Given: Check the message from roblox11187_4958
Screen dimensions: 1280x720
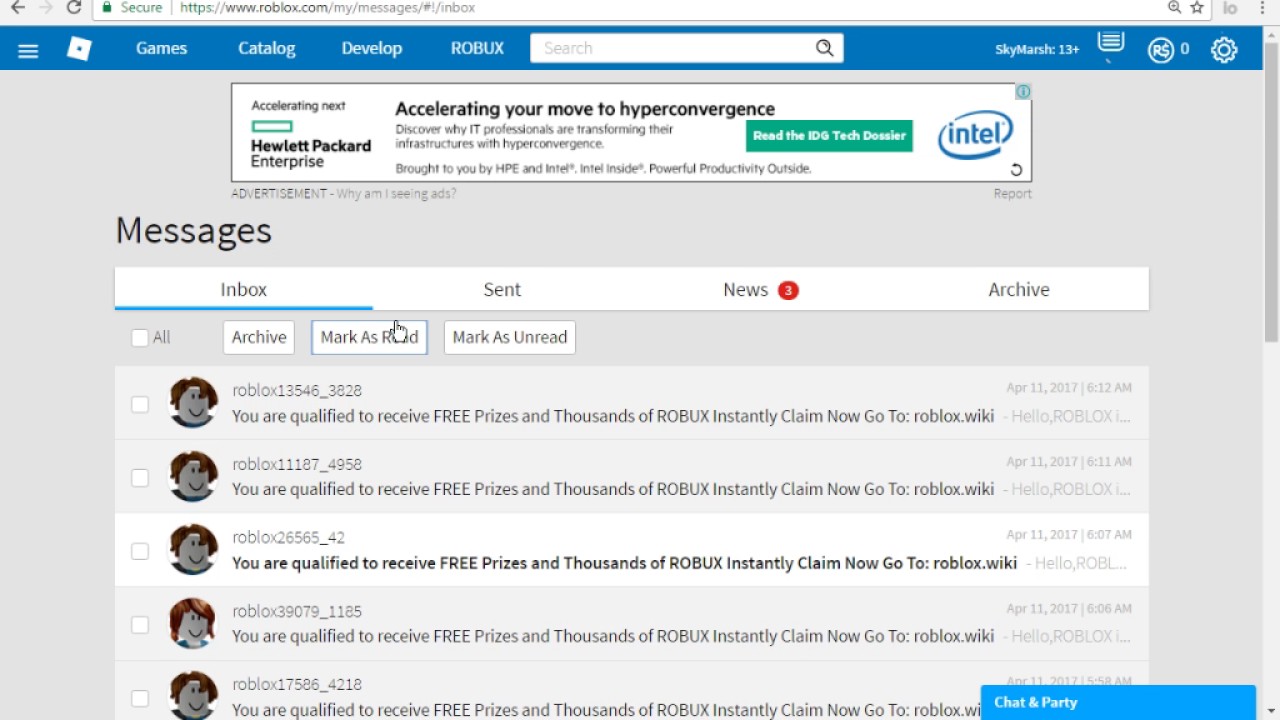Looking at the screenshot, I should point(140,478).
